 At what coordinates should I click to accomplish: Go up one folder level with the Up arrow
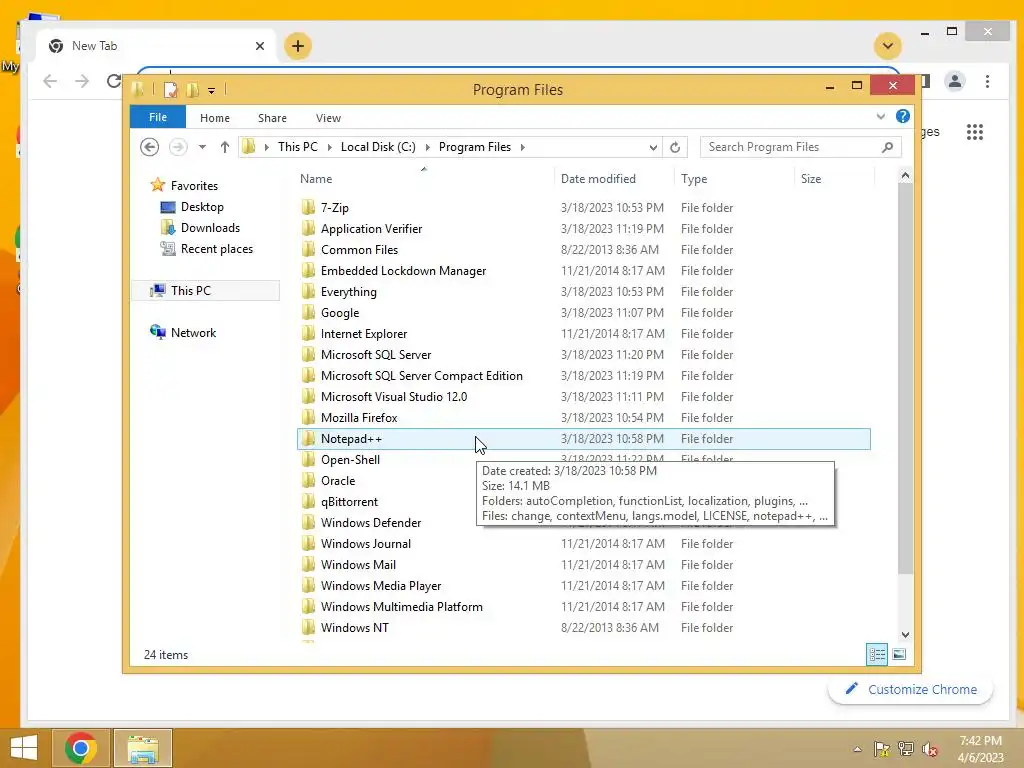[225, 147]
